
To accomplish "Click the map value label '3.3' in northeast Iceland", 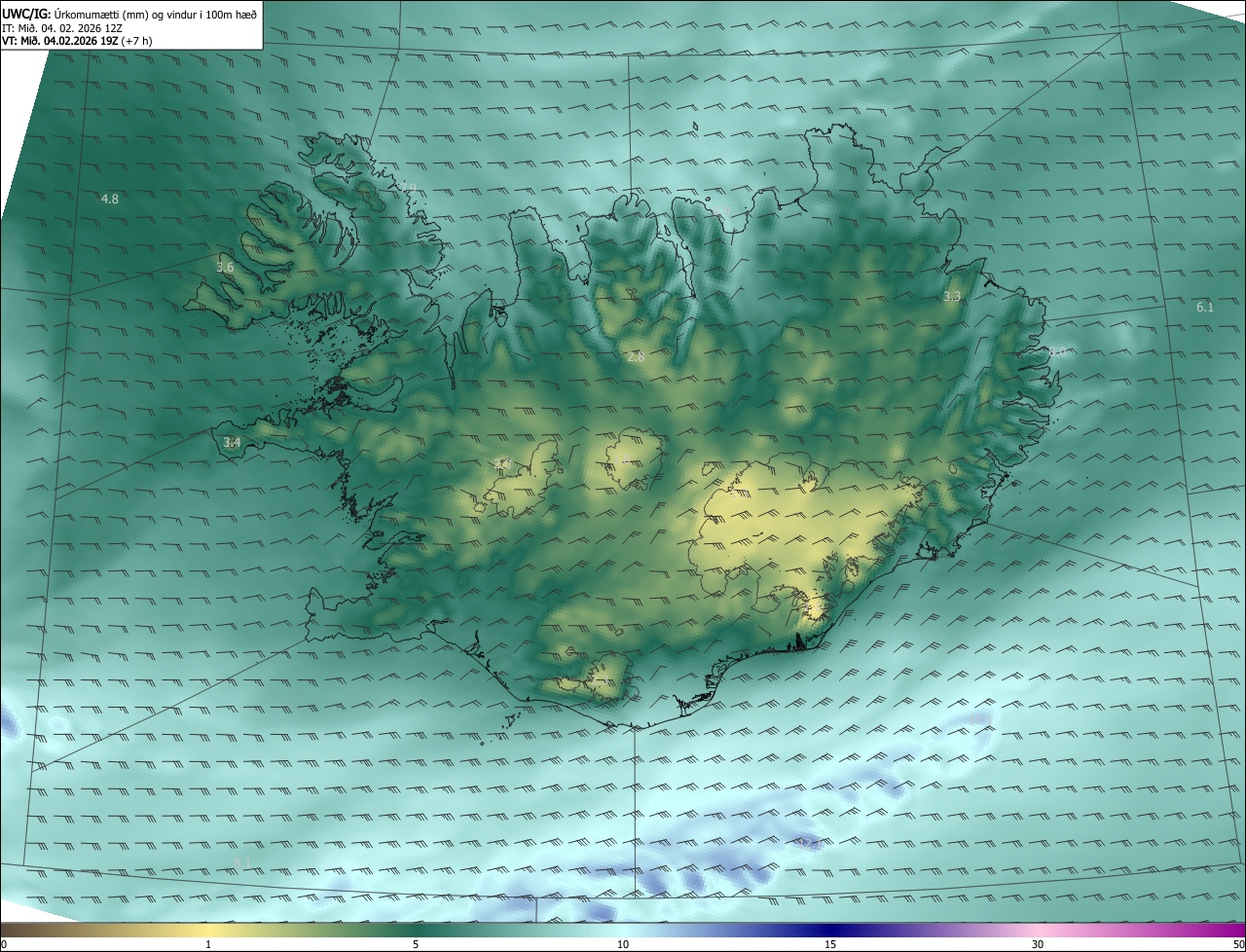I will click(x=952, y=296).
